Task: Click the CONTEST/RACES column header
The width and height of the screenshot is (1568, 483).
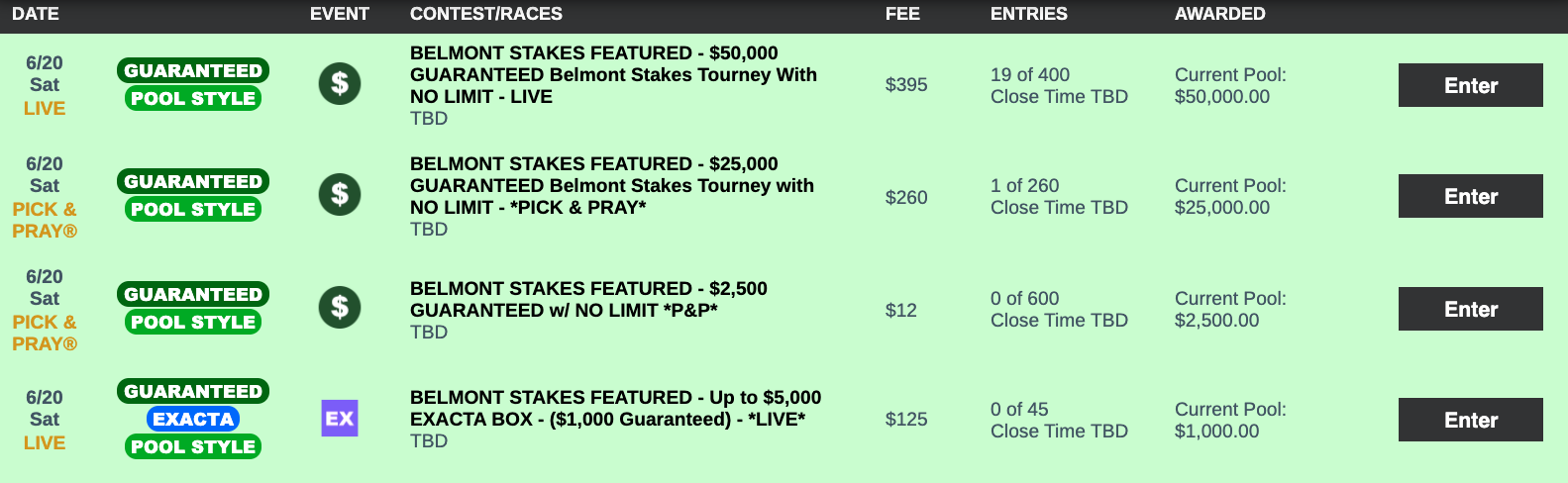Action: tap(486, 14)
